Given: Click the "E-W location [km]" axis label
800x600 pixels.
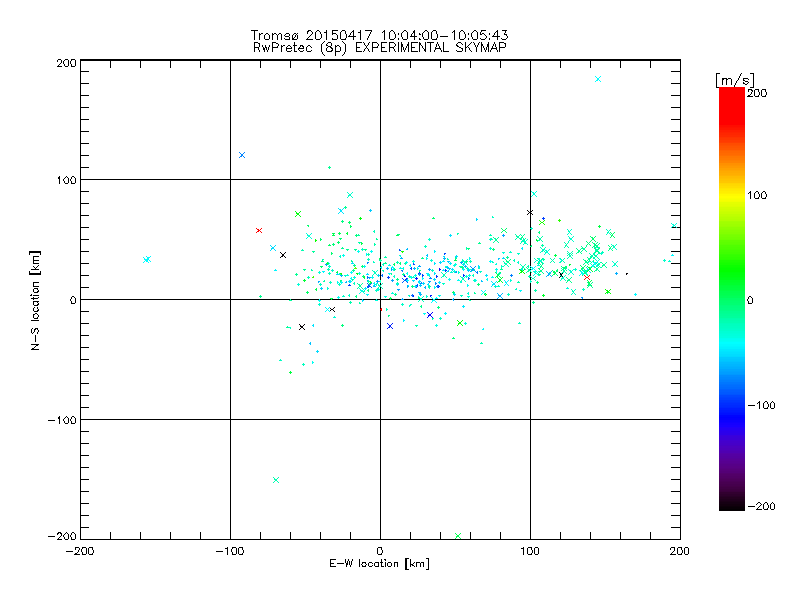Looking at the screenshot, I should (x=379, y=563).
